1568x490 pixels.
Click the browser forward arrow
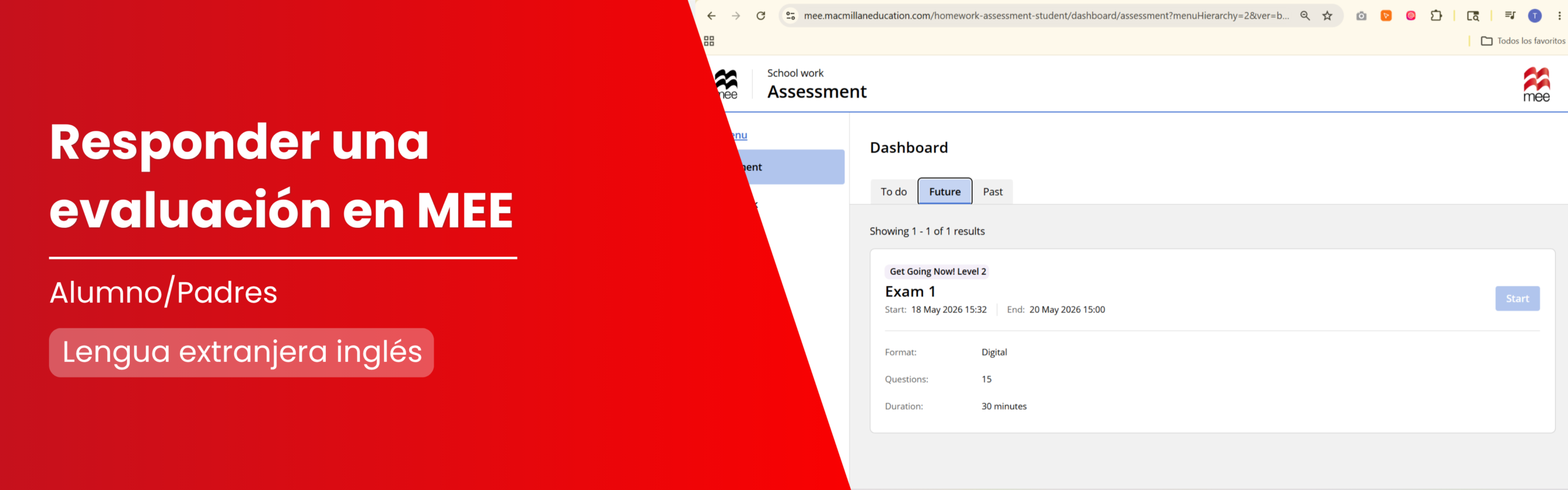click(736, 16)
